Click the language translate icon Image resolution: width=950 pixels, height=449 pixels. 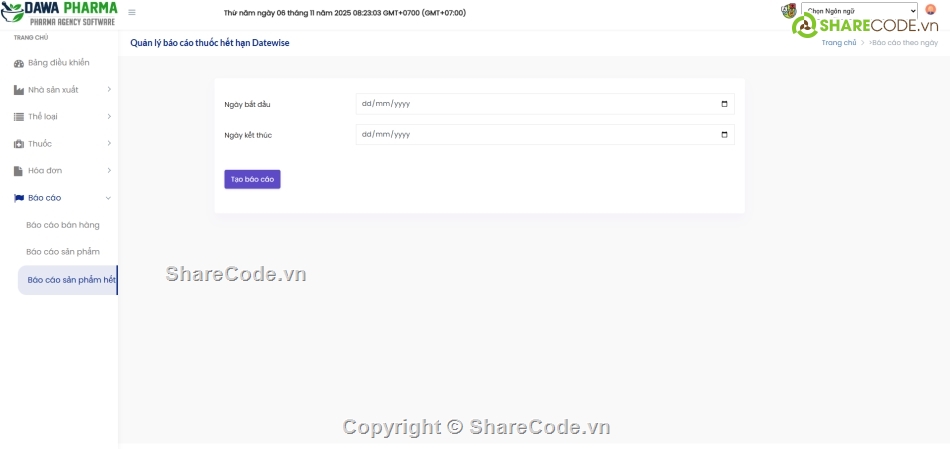[x=788, y=11]
